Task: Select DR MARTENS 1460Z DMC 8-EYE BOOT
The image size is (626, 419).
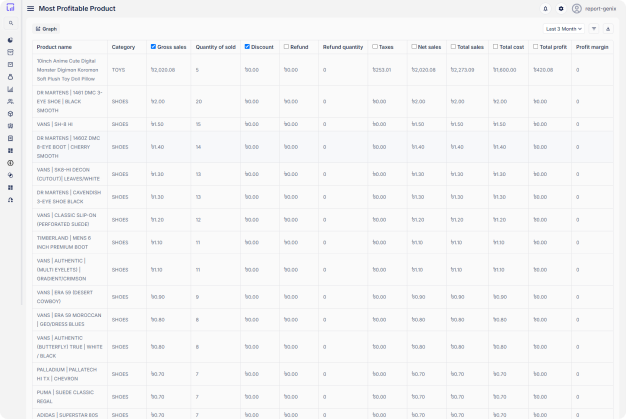Action: click(x=68, y=147)
